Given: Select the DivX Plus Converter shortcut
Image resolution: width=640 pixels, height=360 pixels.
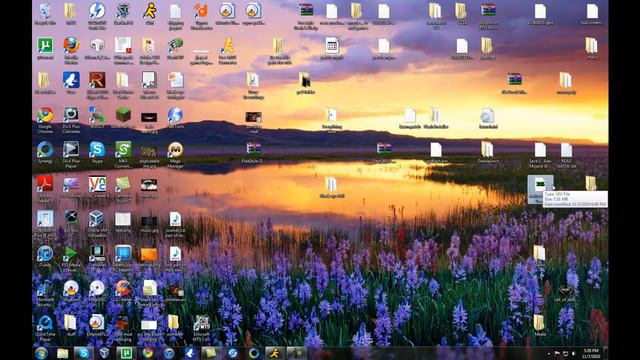Looking at the screenshot, I should click(x=71, y=120).
